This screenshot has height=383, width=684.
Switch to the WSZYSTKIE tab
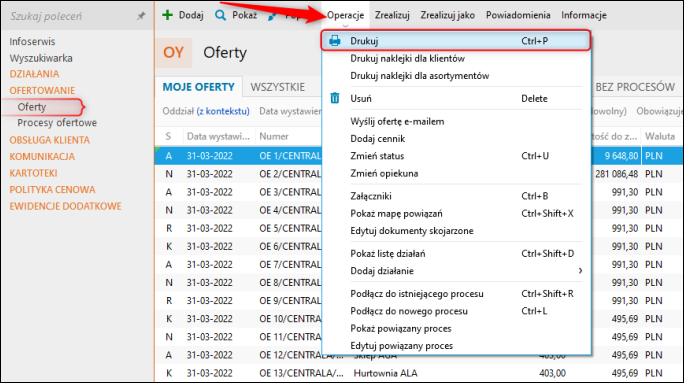tap(277, 87)
